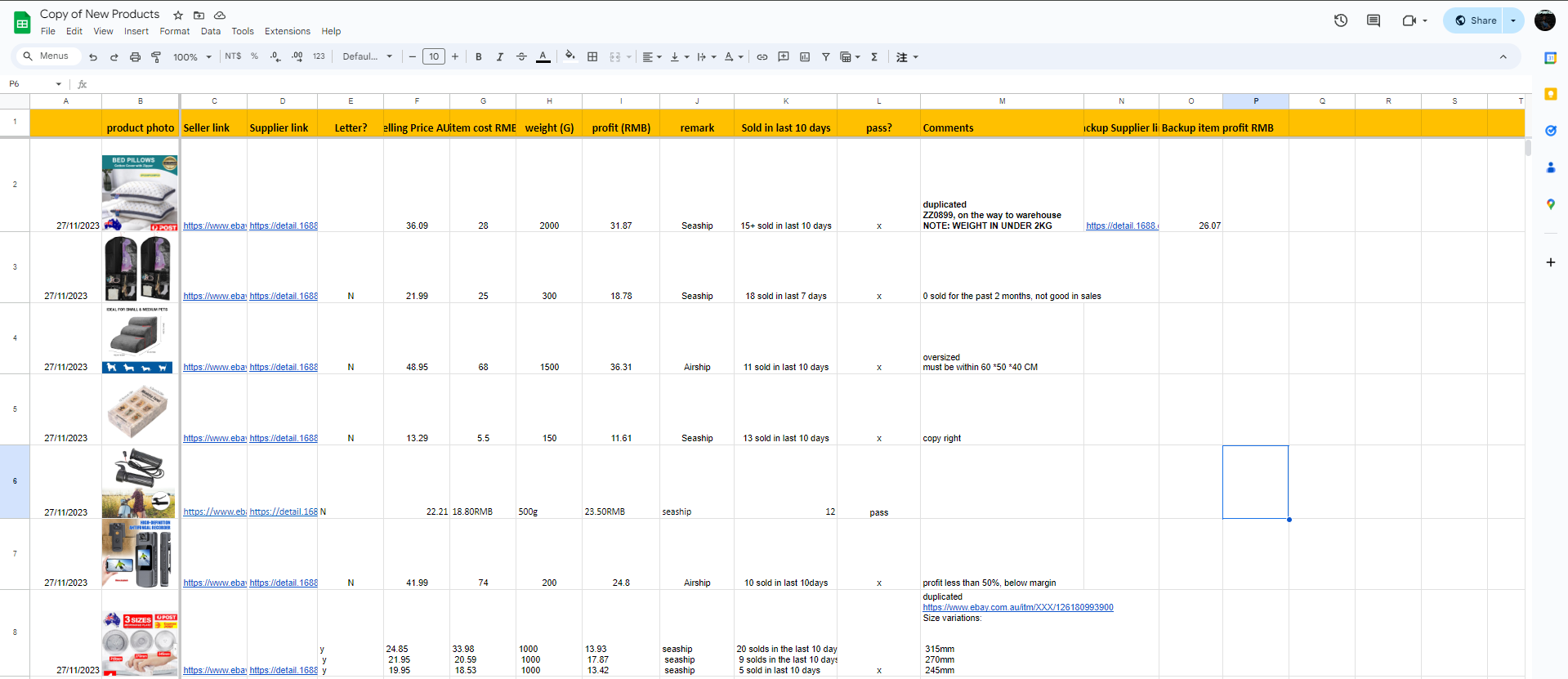
Task: Open the Insert menu
Action: point(136,31)
